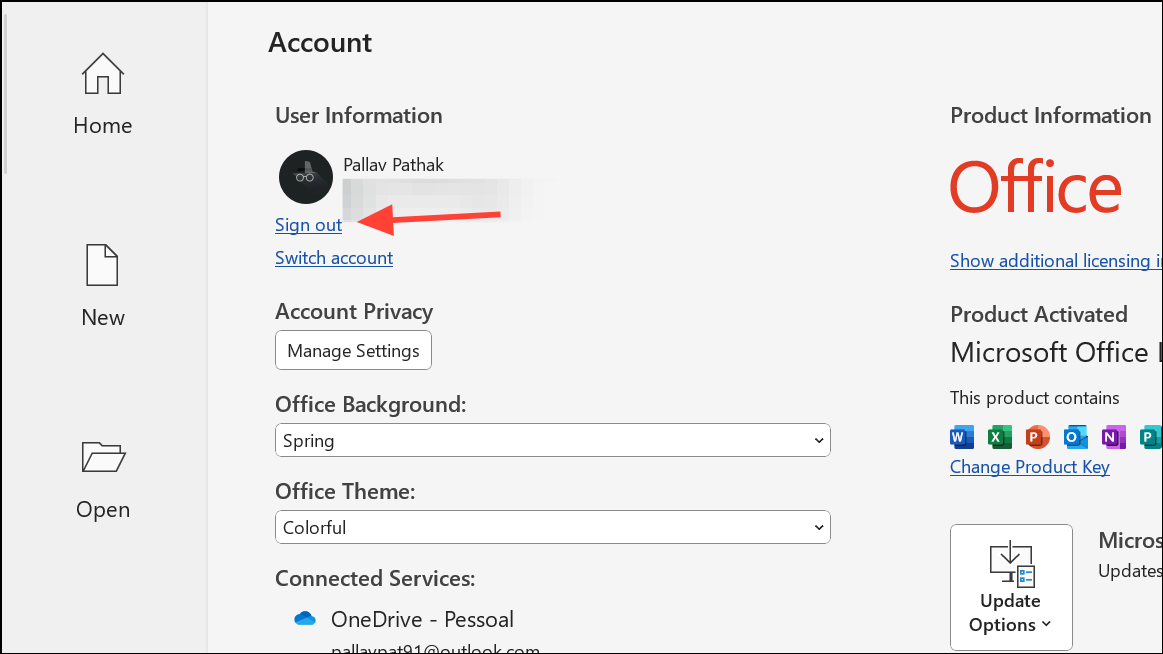This screenshot has width=1163, height=654.
Task: Click the PowerPoint product icon
Action: [1038, 437]
